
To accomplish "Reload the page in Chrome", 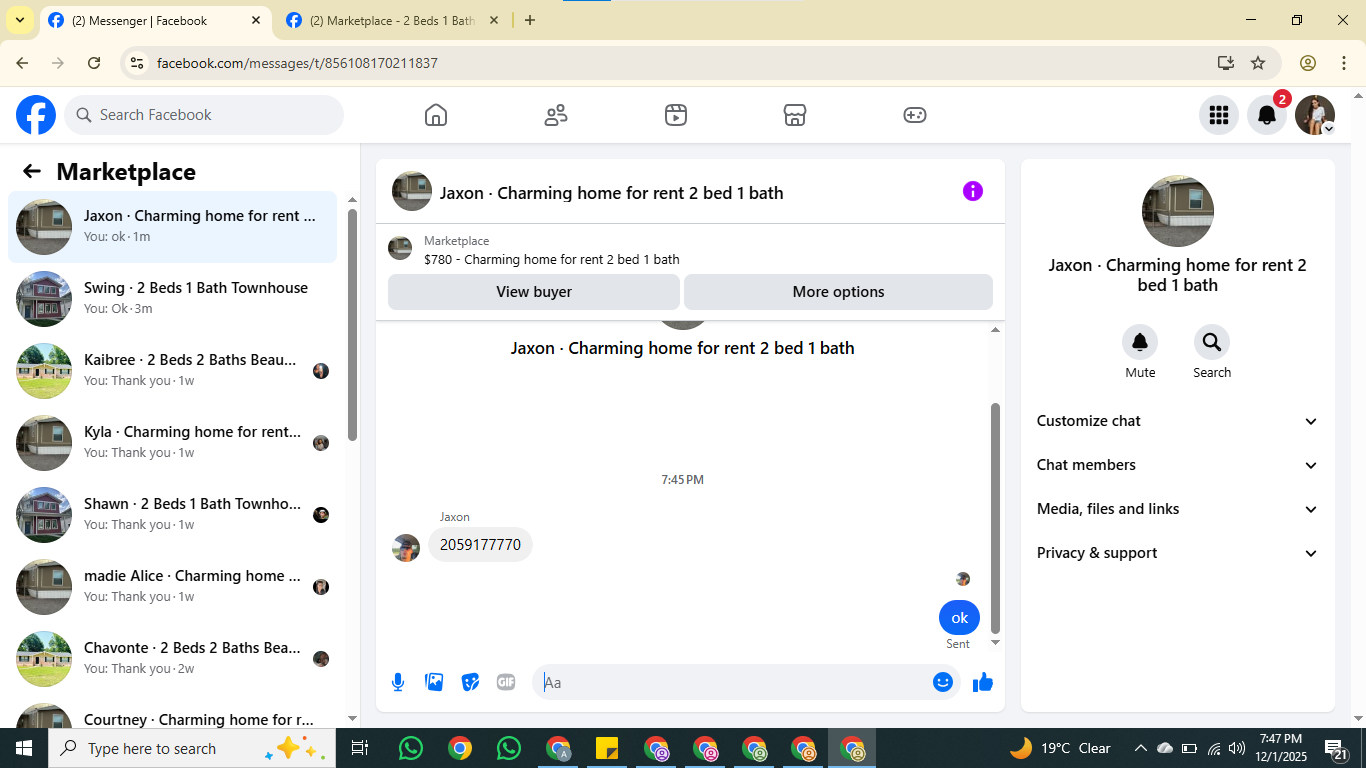I will click(x=94, y=63).
